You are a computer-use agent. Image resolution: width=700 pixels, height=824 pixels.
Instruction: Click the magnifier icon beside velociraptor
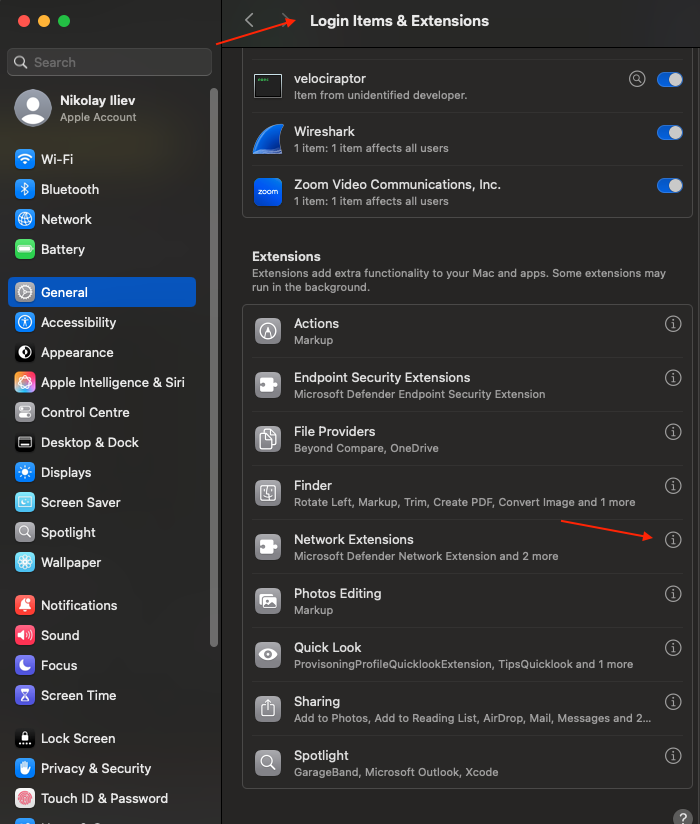pyautogui.click(x=637, y=79)
